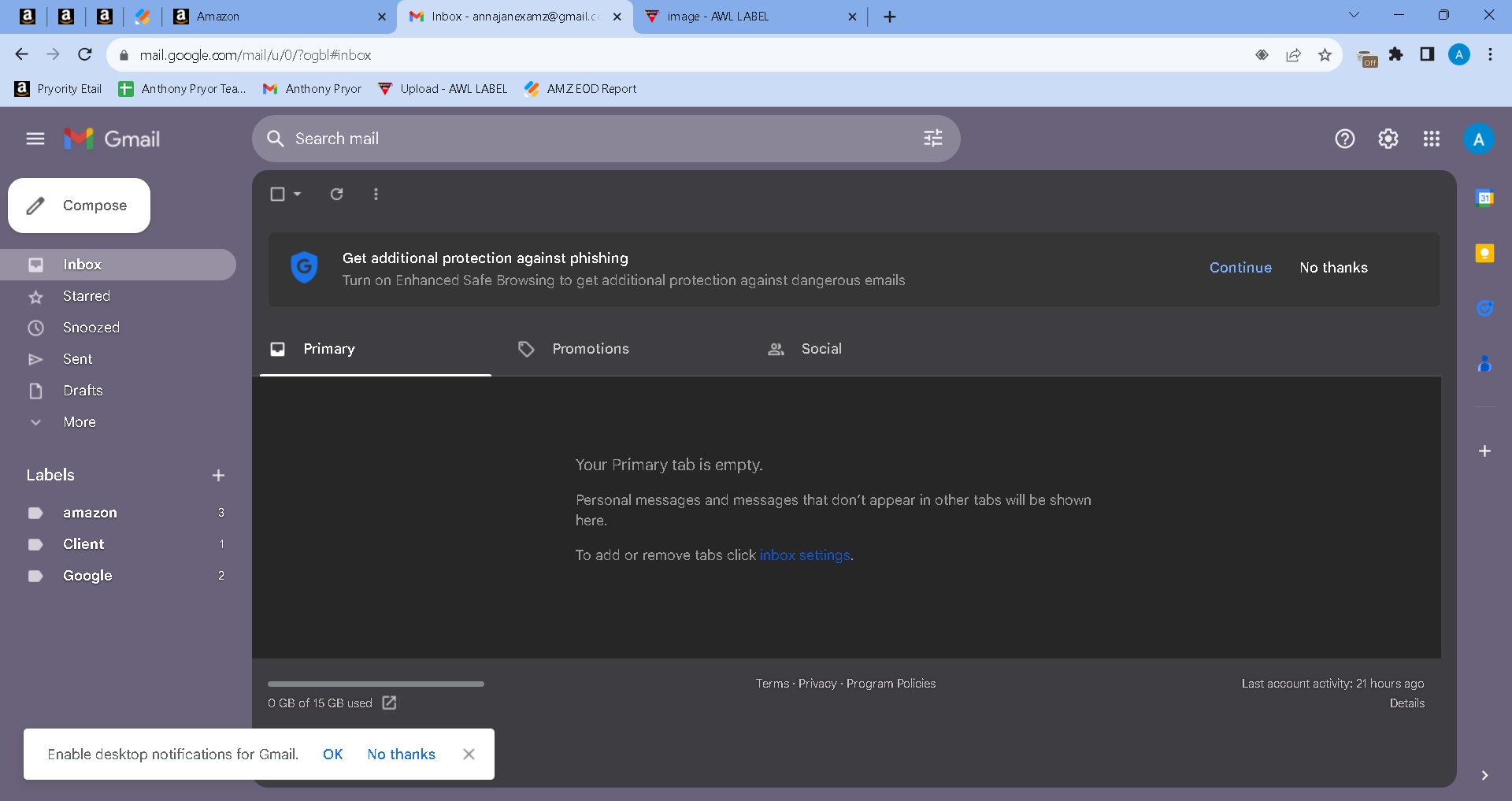Open Gmail support help icon
This screenshot has height=801, width=1512.
click(1345, 139)
